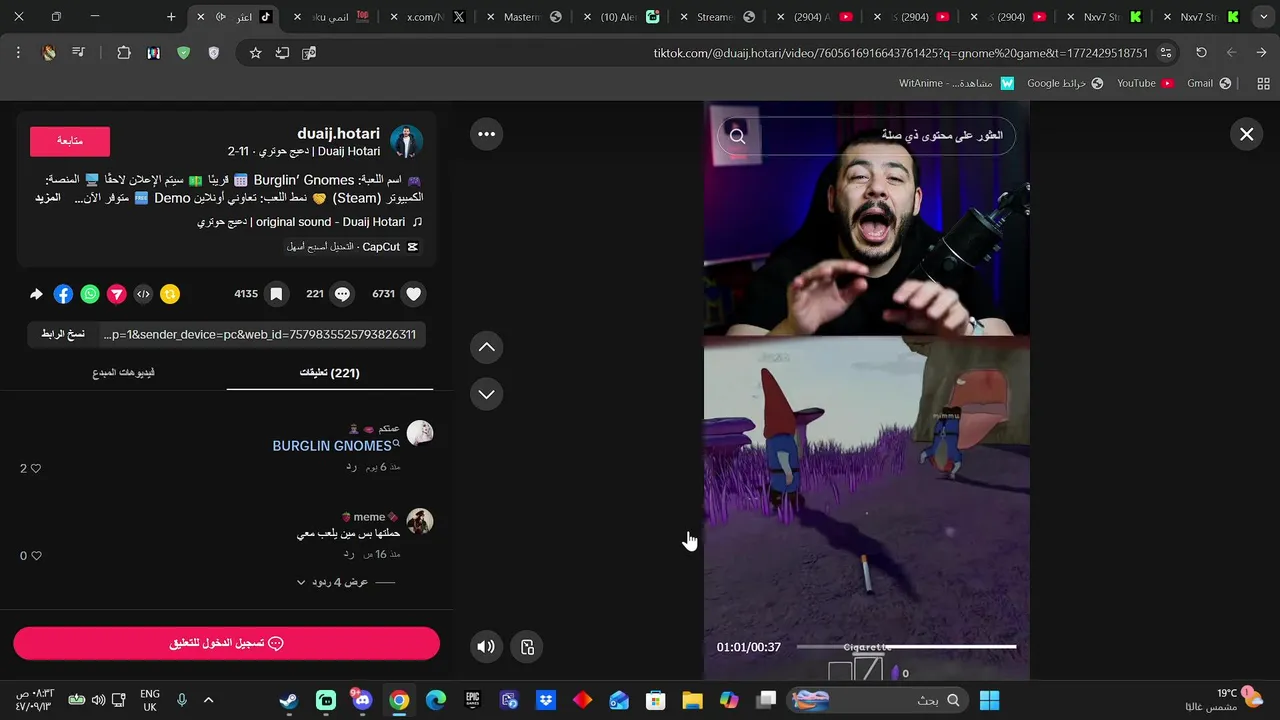The height and width of the screenshot is (720, 1280).
Task: Open the comments bubble icon showing 221
Action: click(342, 294)
